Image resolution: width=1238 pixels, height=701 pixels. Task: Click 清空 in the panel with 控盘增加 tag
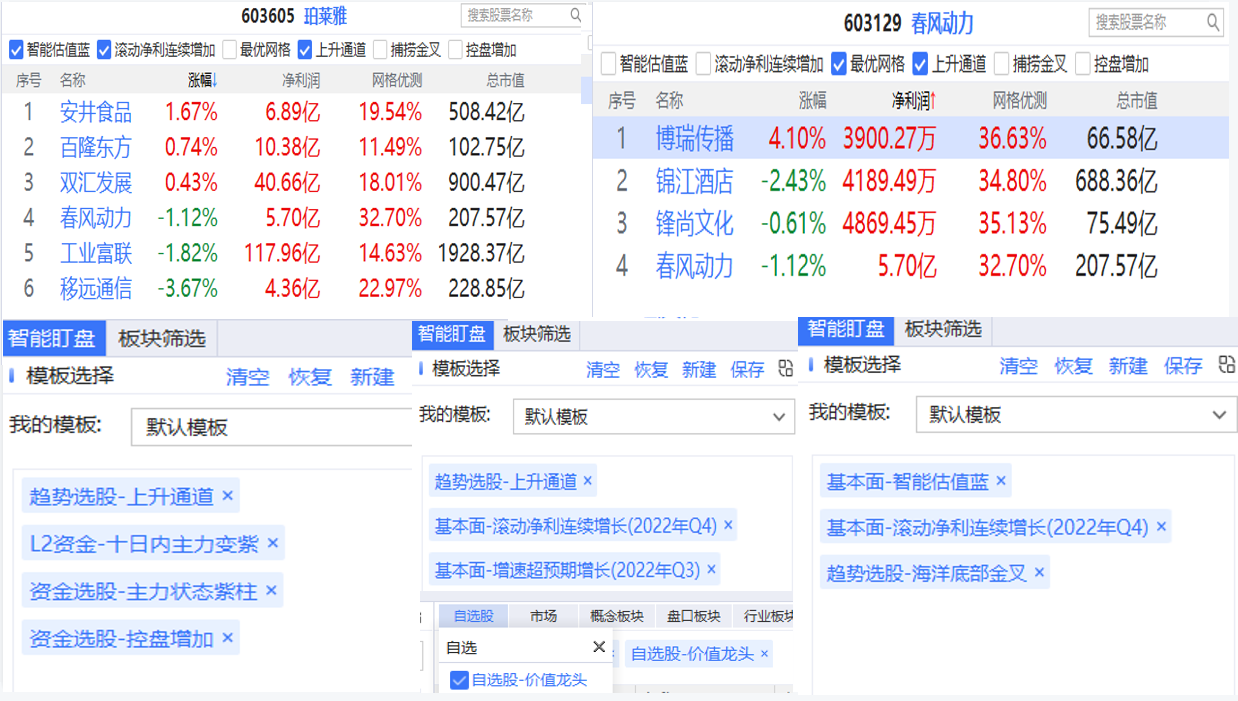(x=247, y=377)
